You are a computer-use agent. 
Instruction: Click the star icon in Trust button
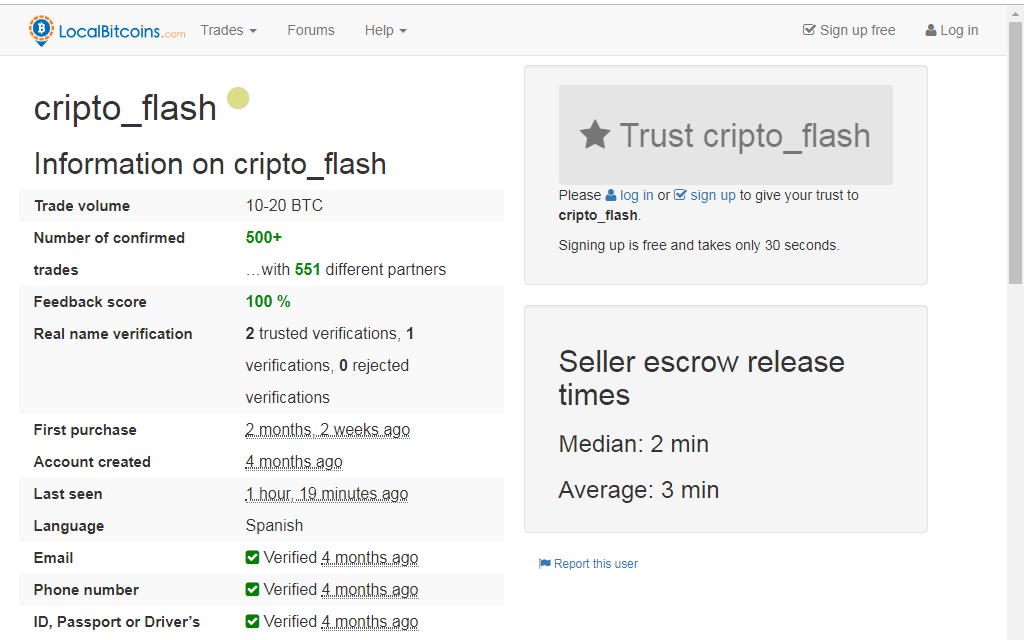[595, 135]
